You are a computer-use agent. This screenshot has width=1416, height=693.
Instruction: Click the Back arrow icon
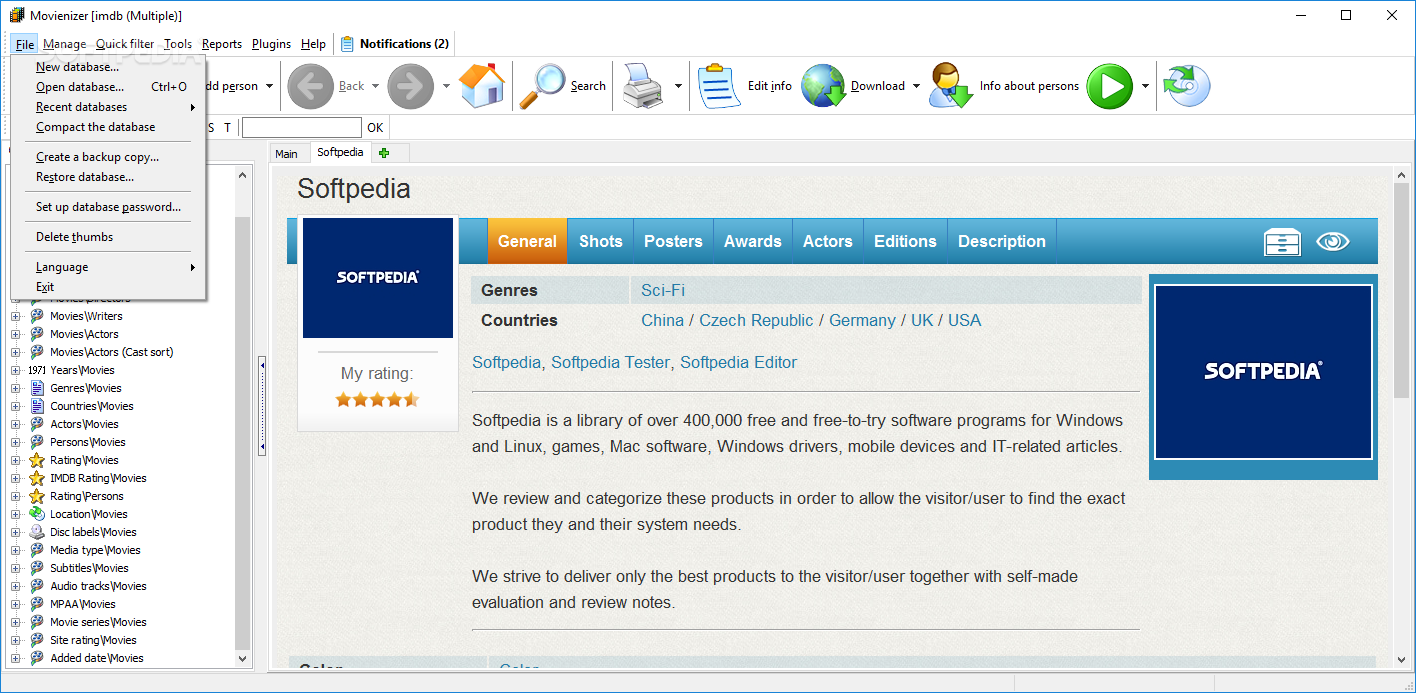point(311,86)
